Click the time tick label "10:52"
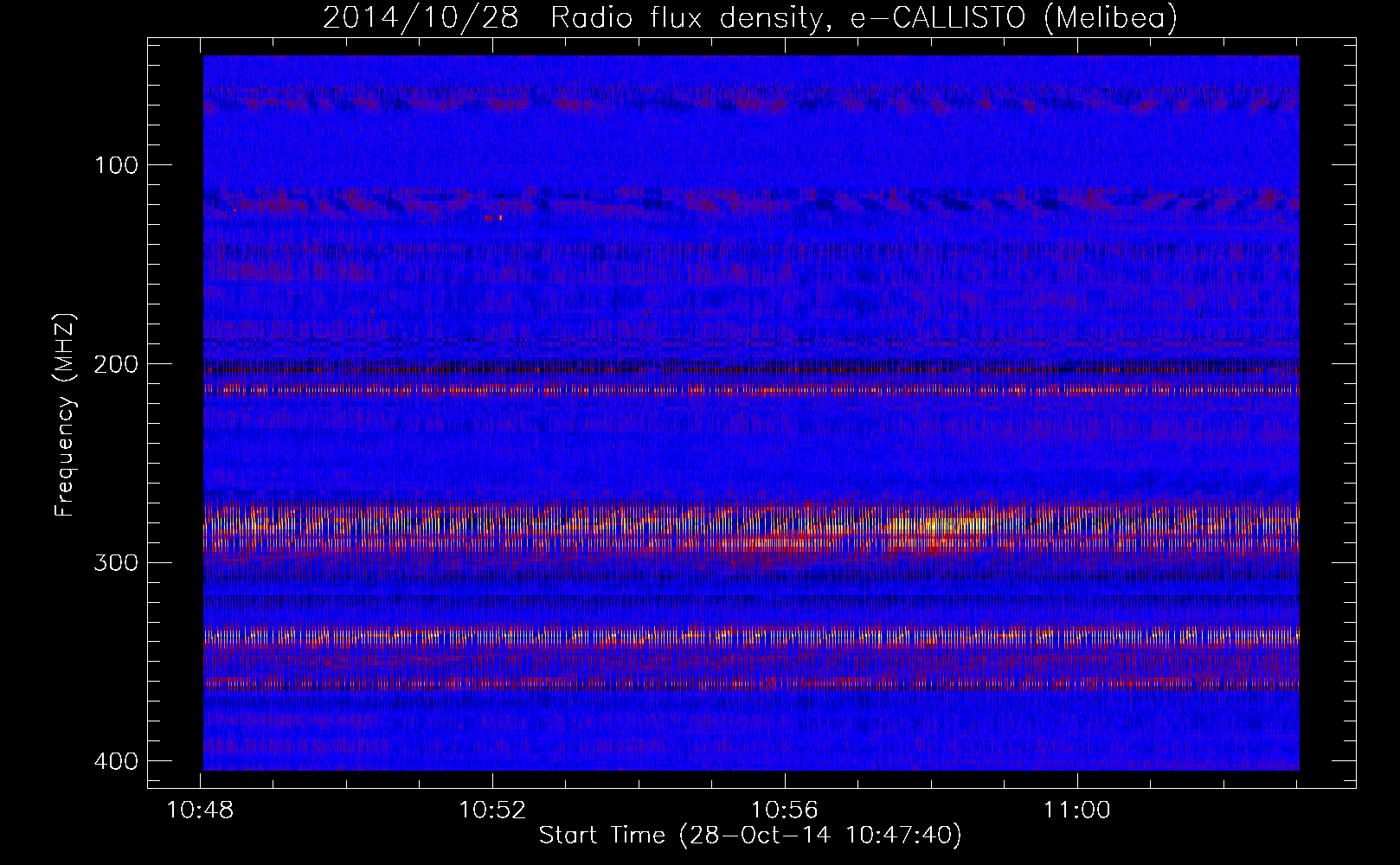The height and width of the screenshot is (865, 1400). (492, 810)
